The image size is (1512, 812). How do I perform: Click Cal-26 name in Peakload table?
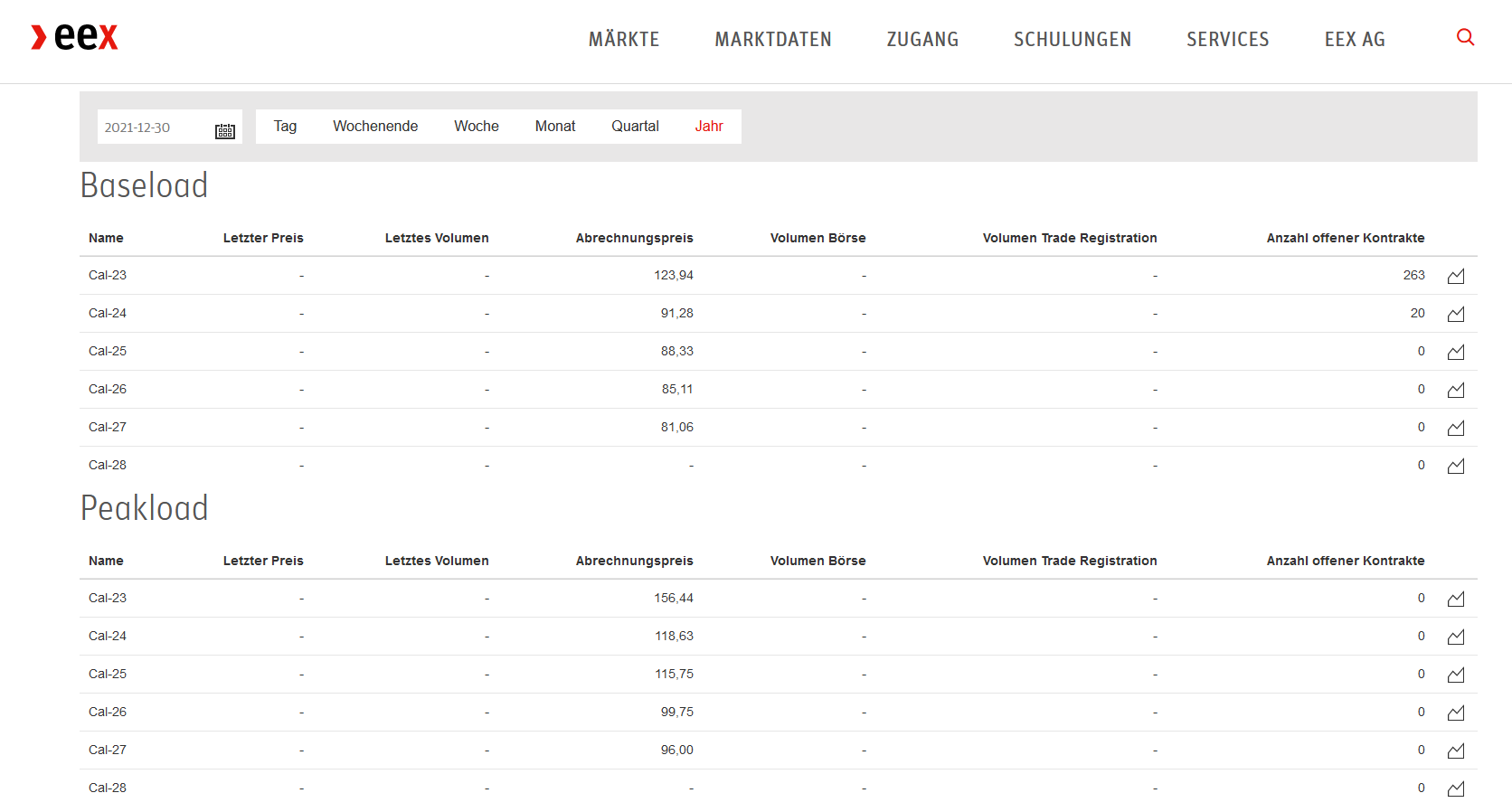[x=108, y=712]
